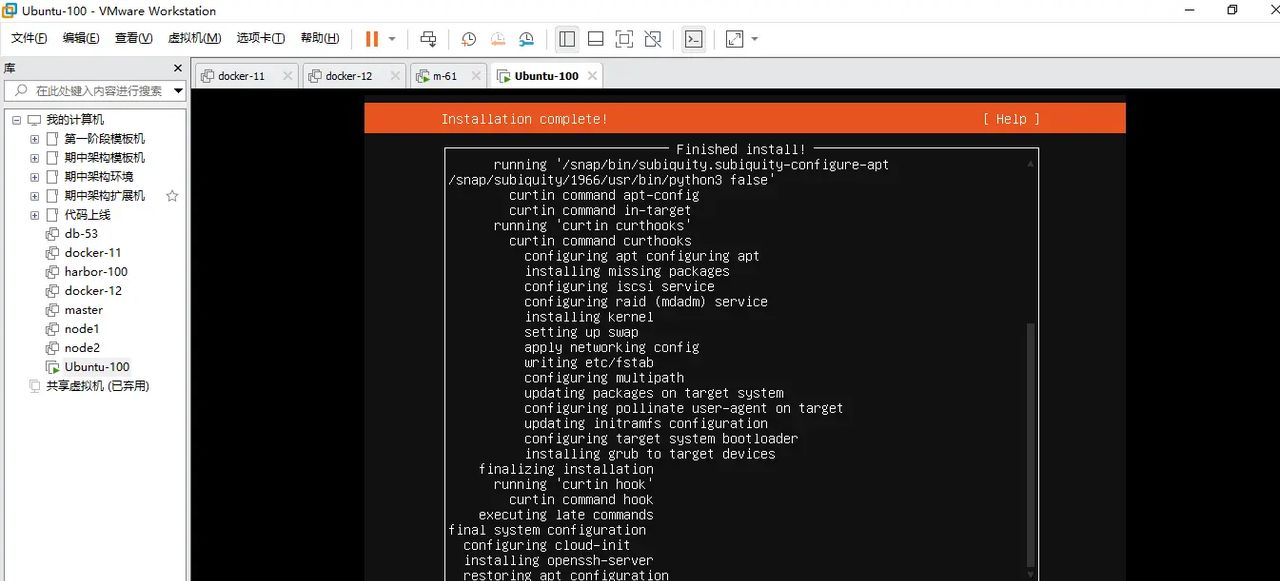Click the Help button in the installer
Viewport: 1280px width, 581px height.
(x=1010, y=118)
